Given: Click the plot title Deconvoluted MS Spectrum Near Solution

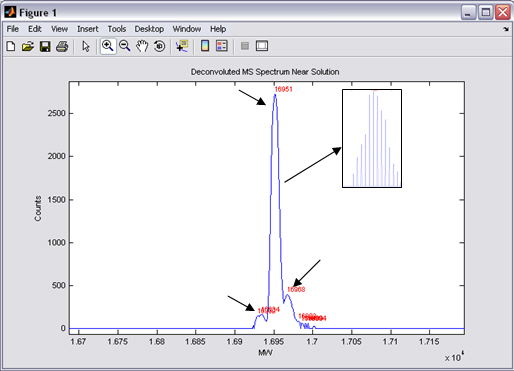Looking at the screenshot, I should coord(265,72).
